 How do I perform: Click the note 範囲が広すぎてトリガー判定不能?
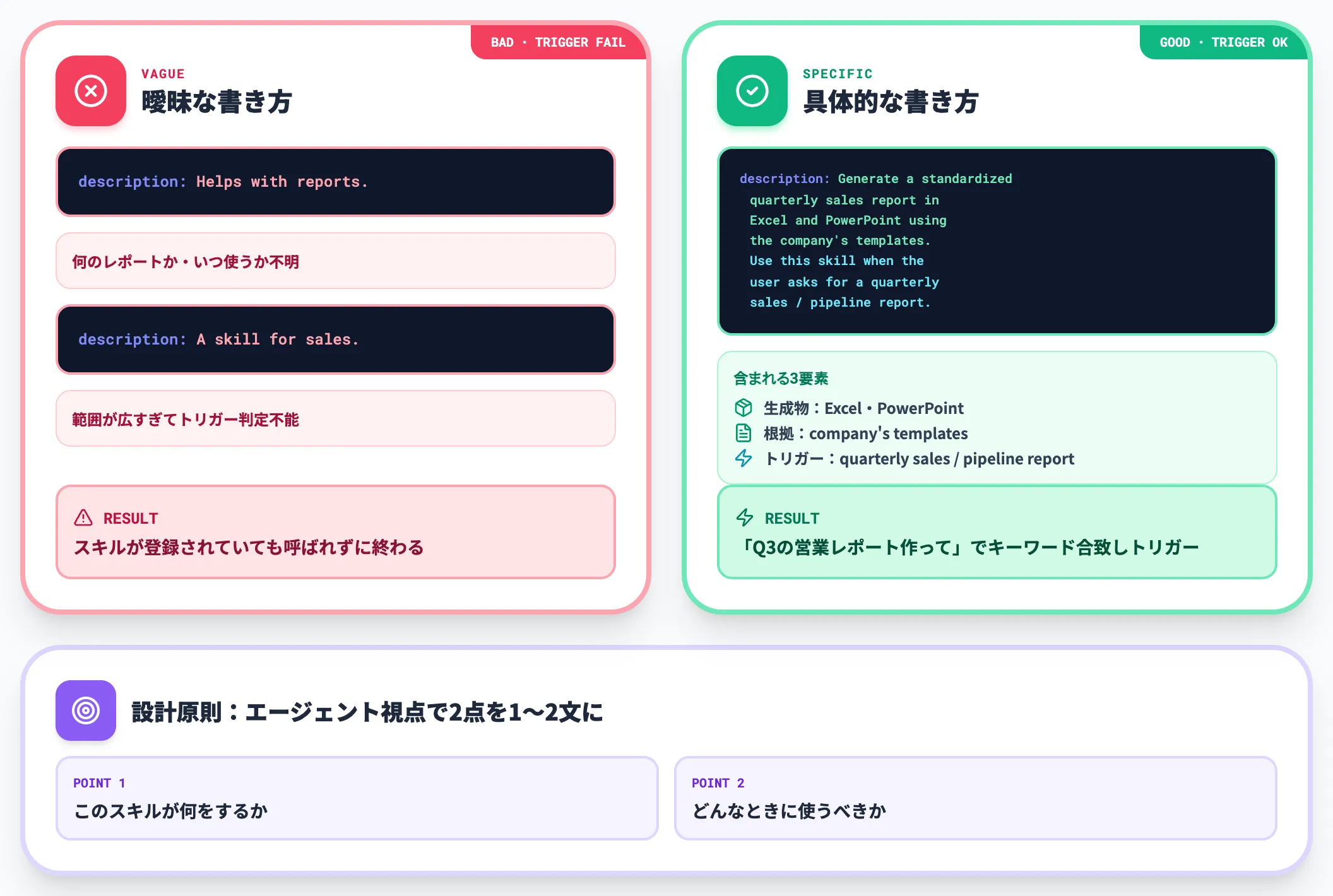point(336,419)
